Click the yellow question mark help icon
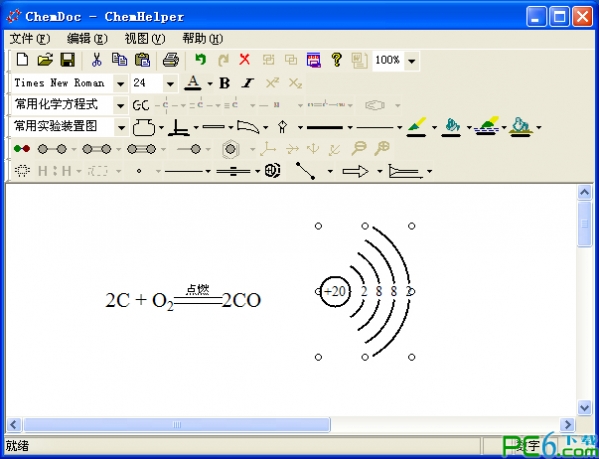This screenshot has height=459, width=599. [x=336, y=60]
